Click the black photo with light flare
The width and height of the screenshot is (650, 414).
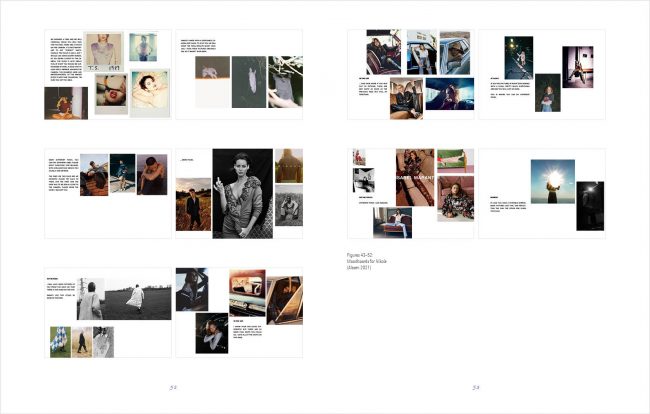click(590, 206)
